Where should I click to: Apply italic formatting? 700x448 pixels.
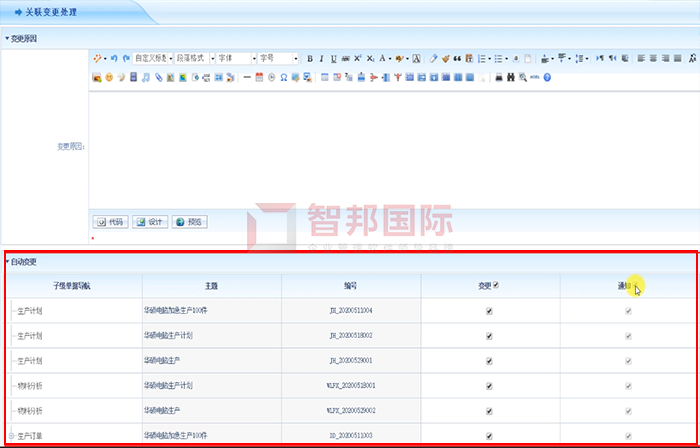[x=322, y=58]
